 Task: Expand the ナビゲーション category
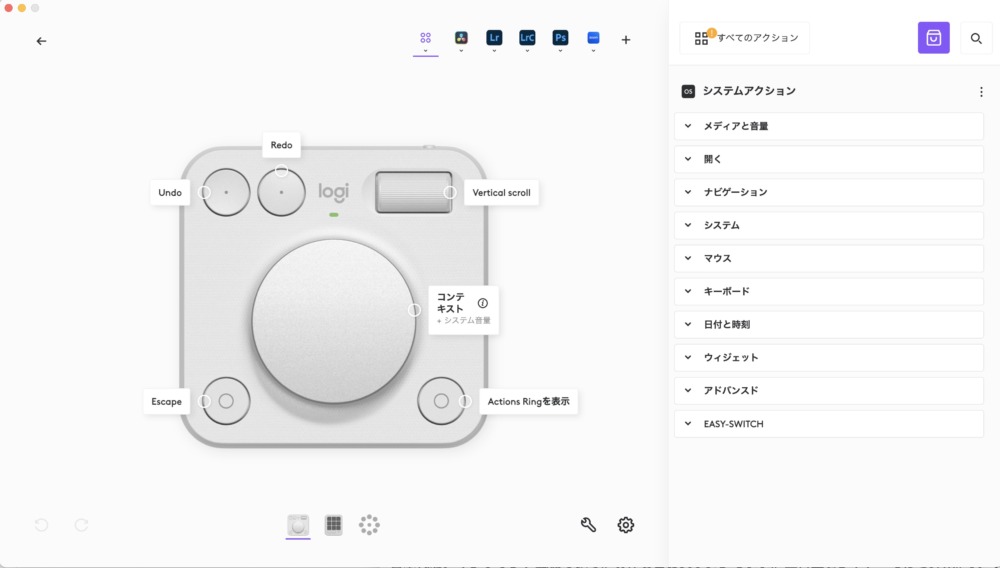point(829,192)
